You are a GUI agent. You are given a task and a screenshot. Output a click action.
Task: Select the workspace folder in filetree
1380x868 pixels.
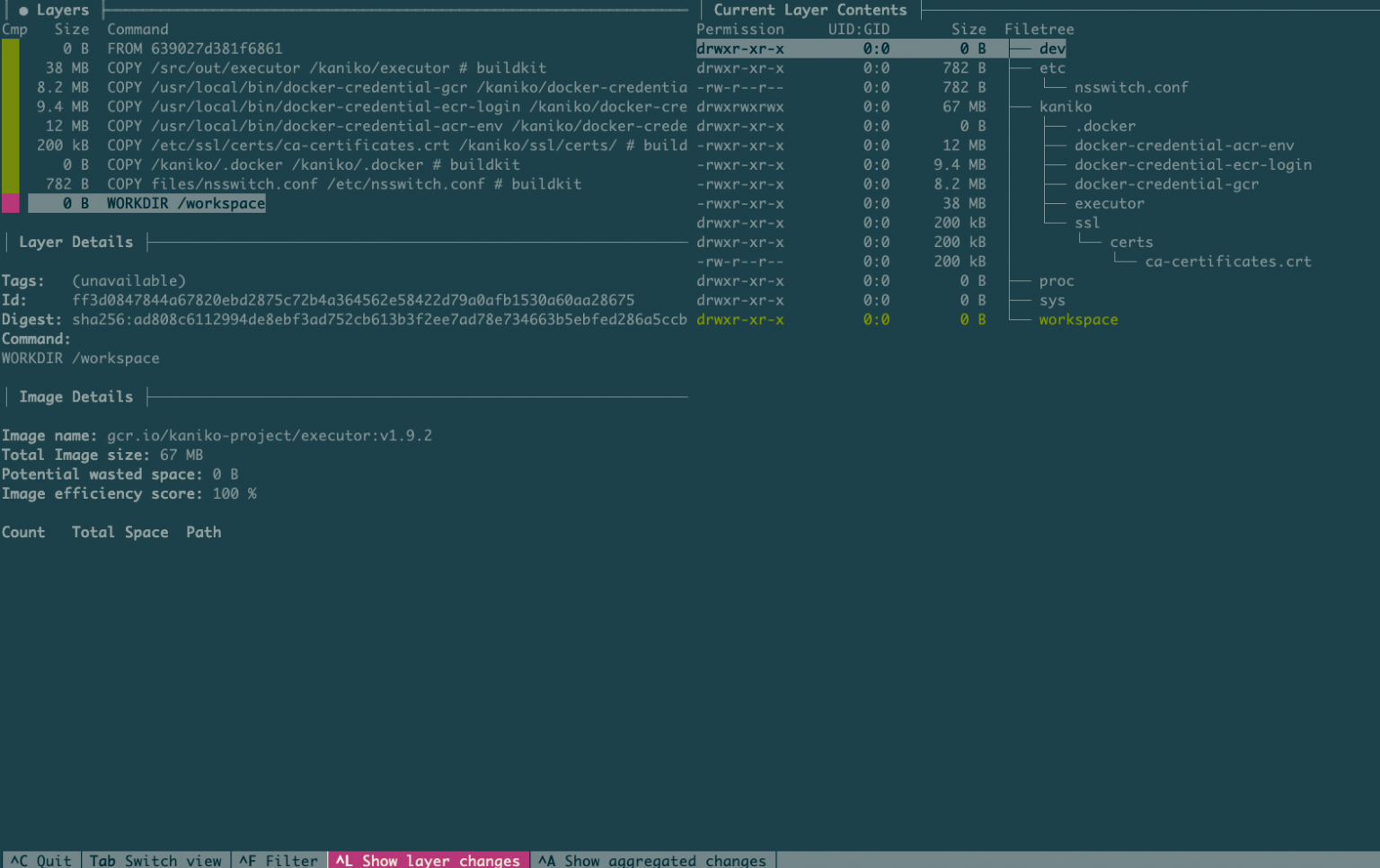point(1078,320)
